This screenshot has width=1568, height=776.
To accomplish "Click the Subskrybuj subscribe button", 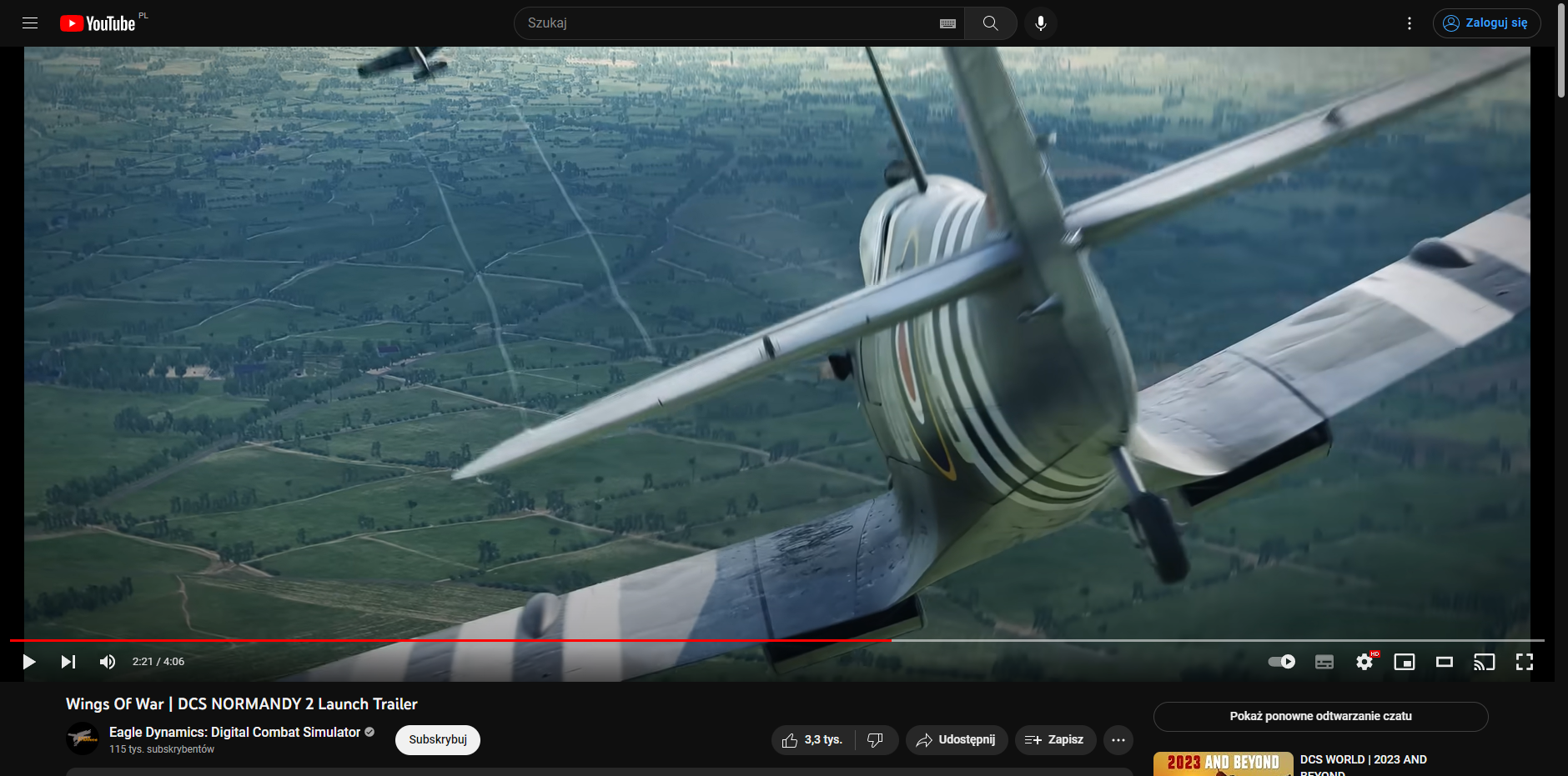I will pos(438,740).
